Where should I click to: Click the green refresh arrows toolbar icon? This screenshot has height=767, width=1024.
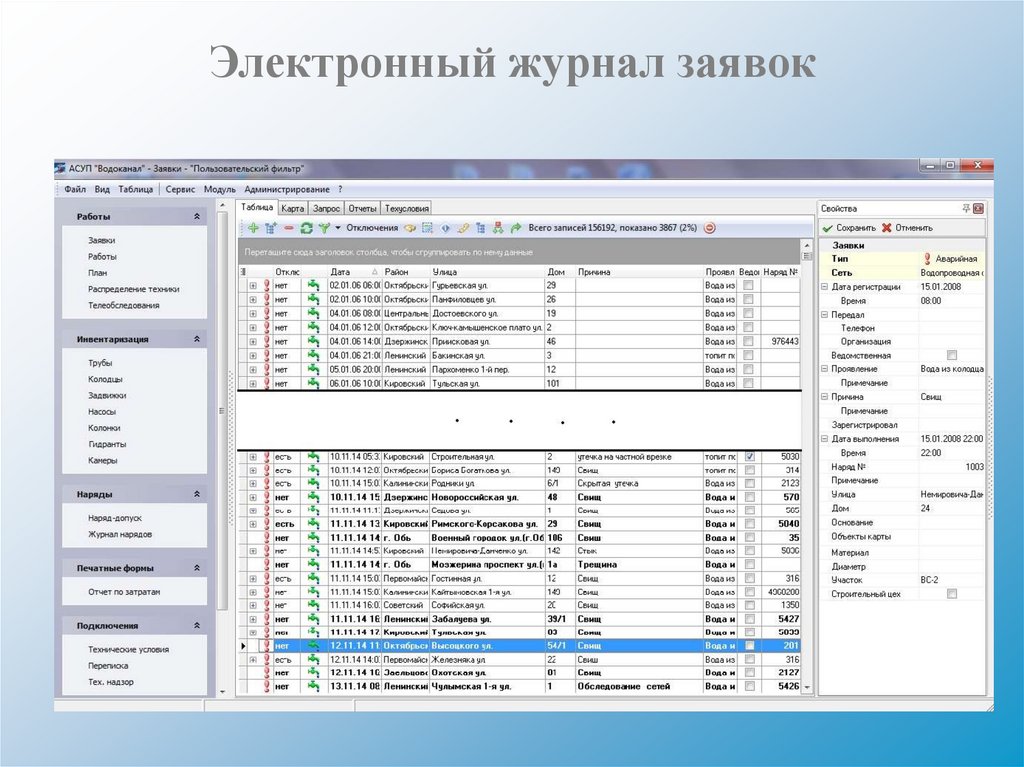(x=306, y=228)
